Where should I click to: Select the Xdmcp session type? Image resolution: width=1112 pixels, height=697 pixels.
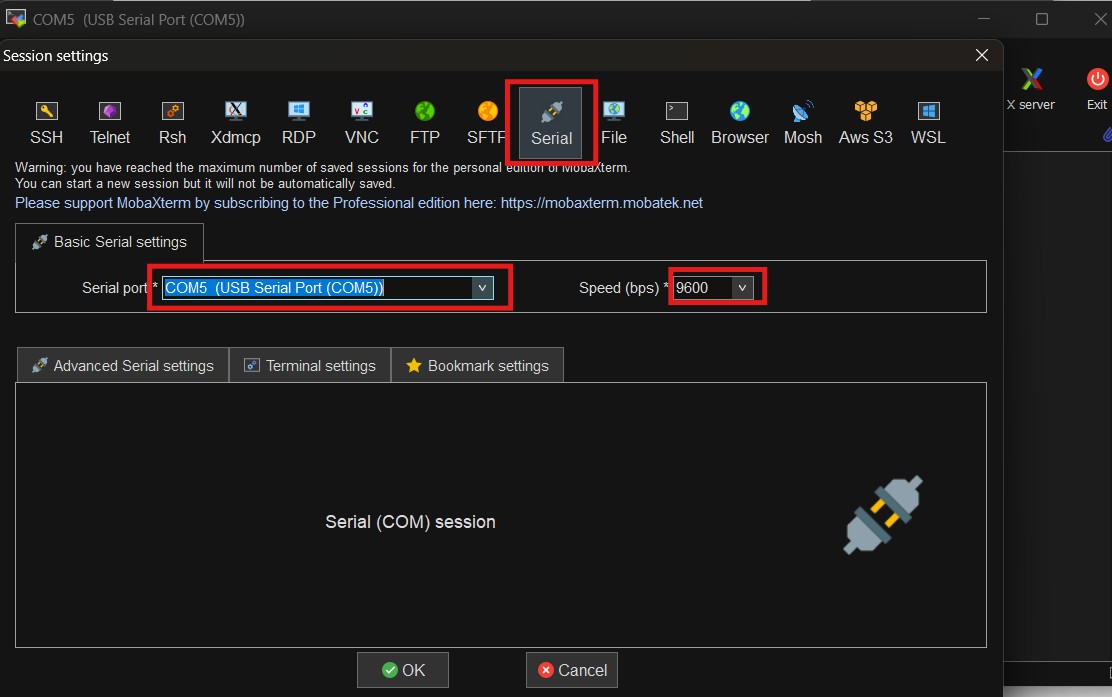235,123
